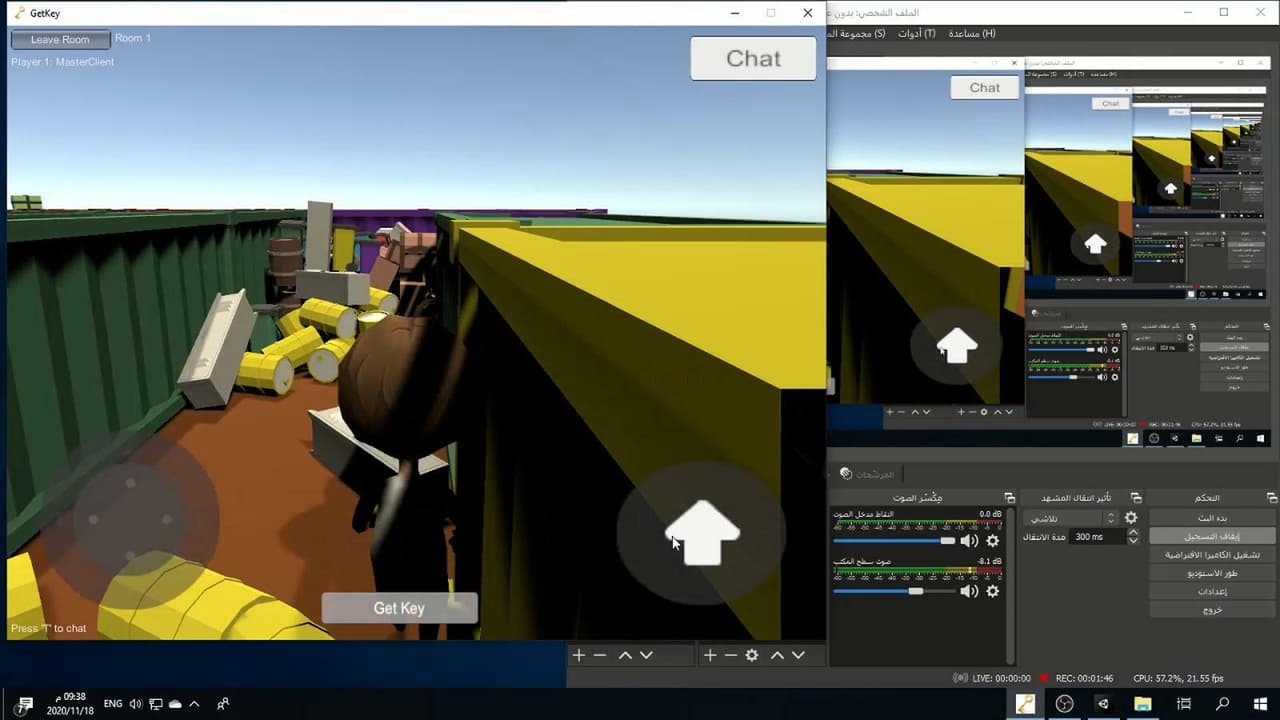This screenshot has height=720, width=1280.
Task: Open the Tools (أدوات) menu in OBS
Action: click(916, 34)
